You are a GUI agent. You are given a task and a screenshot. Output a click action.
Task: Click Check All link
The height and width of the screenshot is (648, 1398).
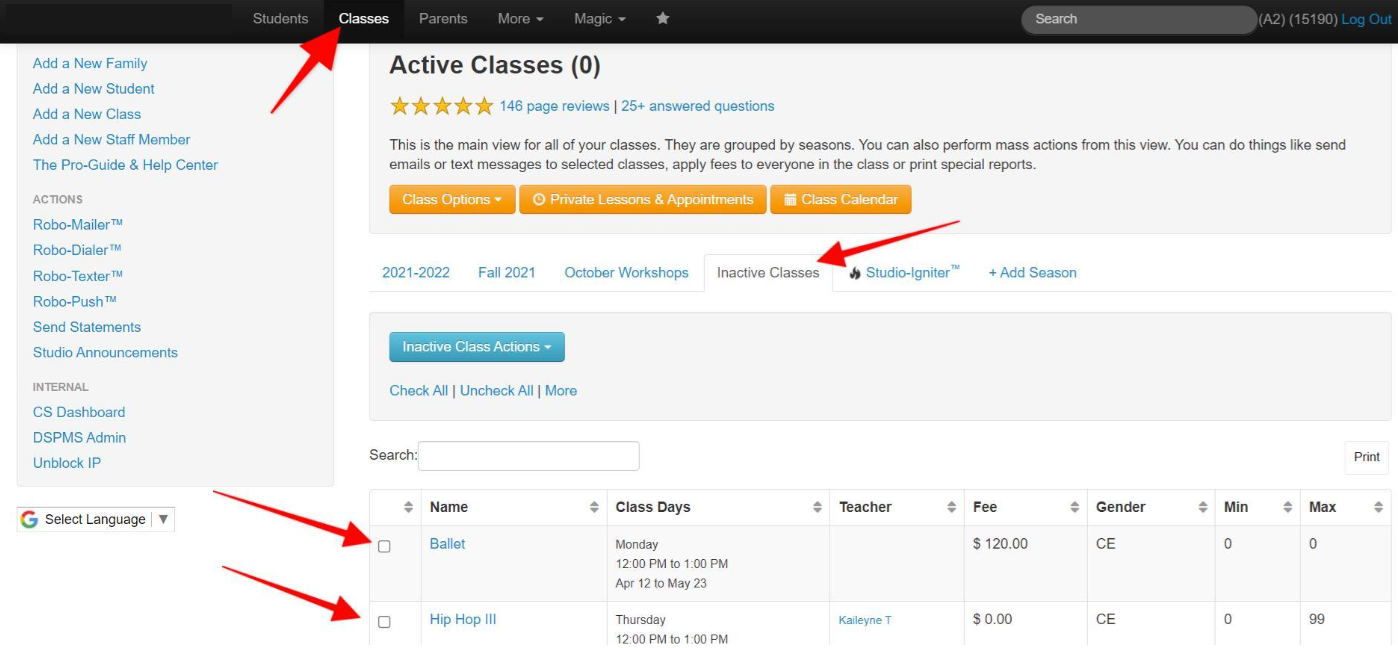(x=418, y=391)
